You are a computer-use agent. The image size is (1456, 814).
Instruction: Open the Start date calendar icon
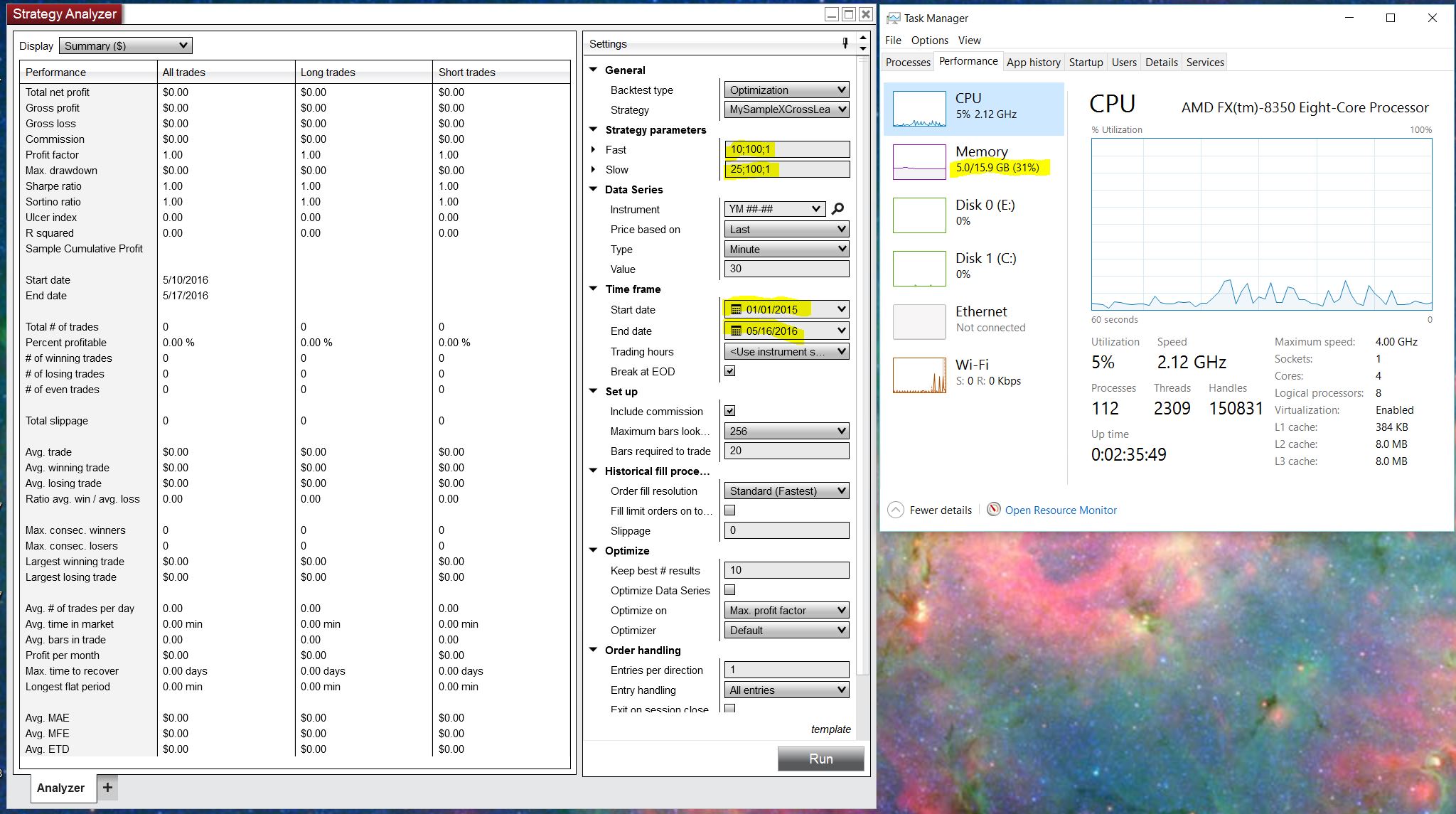tap(736, 310)
